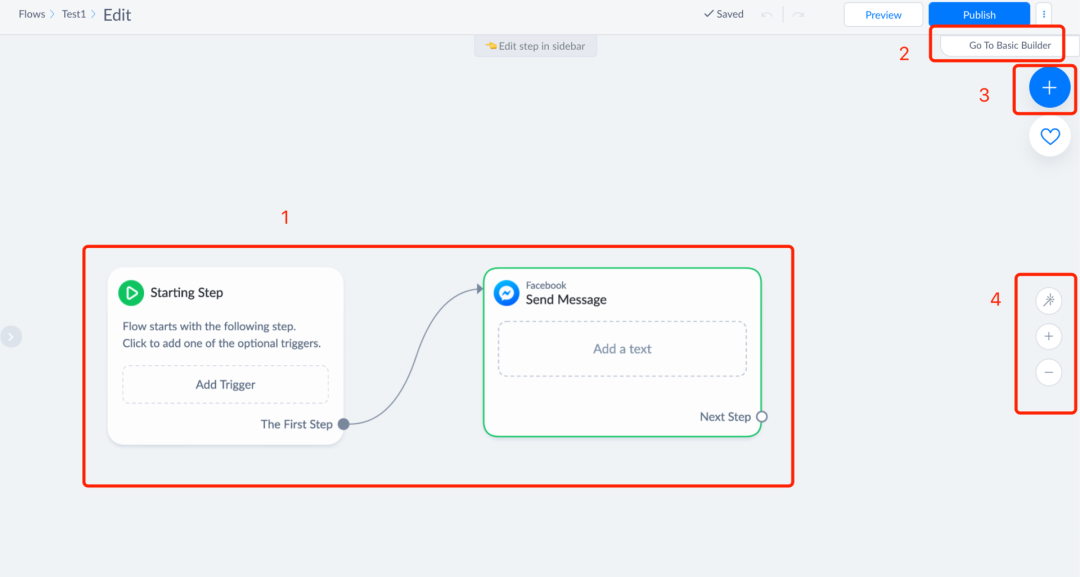Click the undo arrow icon
This screenshot has height=577, width=1080.
click(x=767, y=14)
